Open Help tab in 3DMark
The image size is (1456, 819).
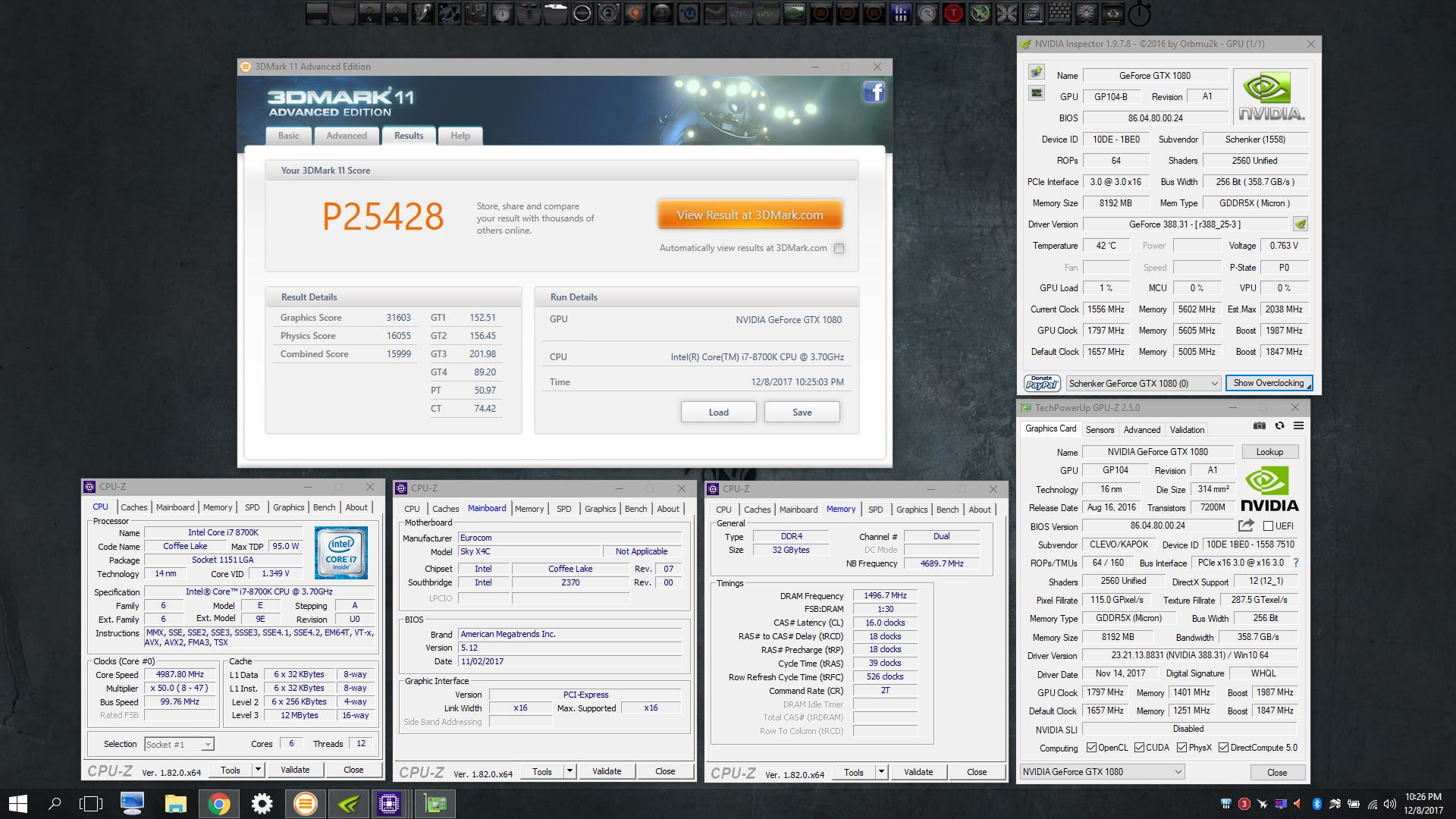point(460,136)
